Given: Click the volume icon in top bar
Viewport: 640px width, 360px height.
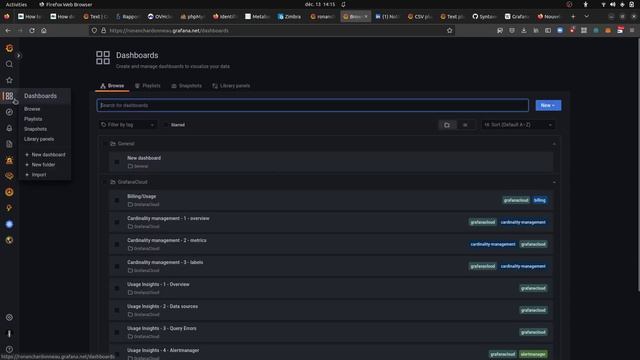Looking at the screenshot, I should tap(612, 4).
